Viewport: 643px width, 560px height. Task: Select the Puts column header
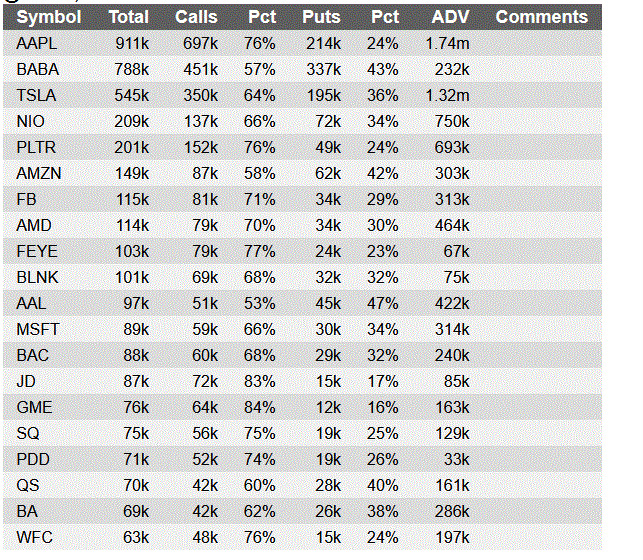coord(321,17)
